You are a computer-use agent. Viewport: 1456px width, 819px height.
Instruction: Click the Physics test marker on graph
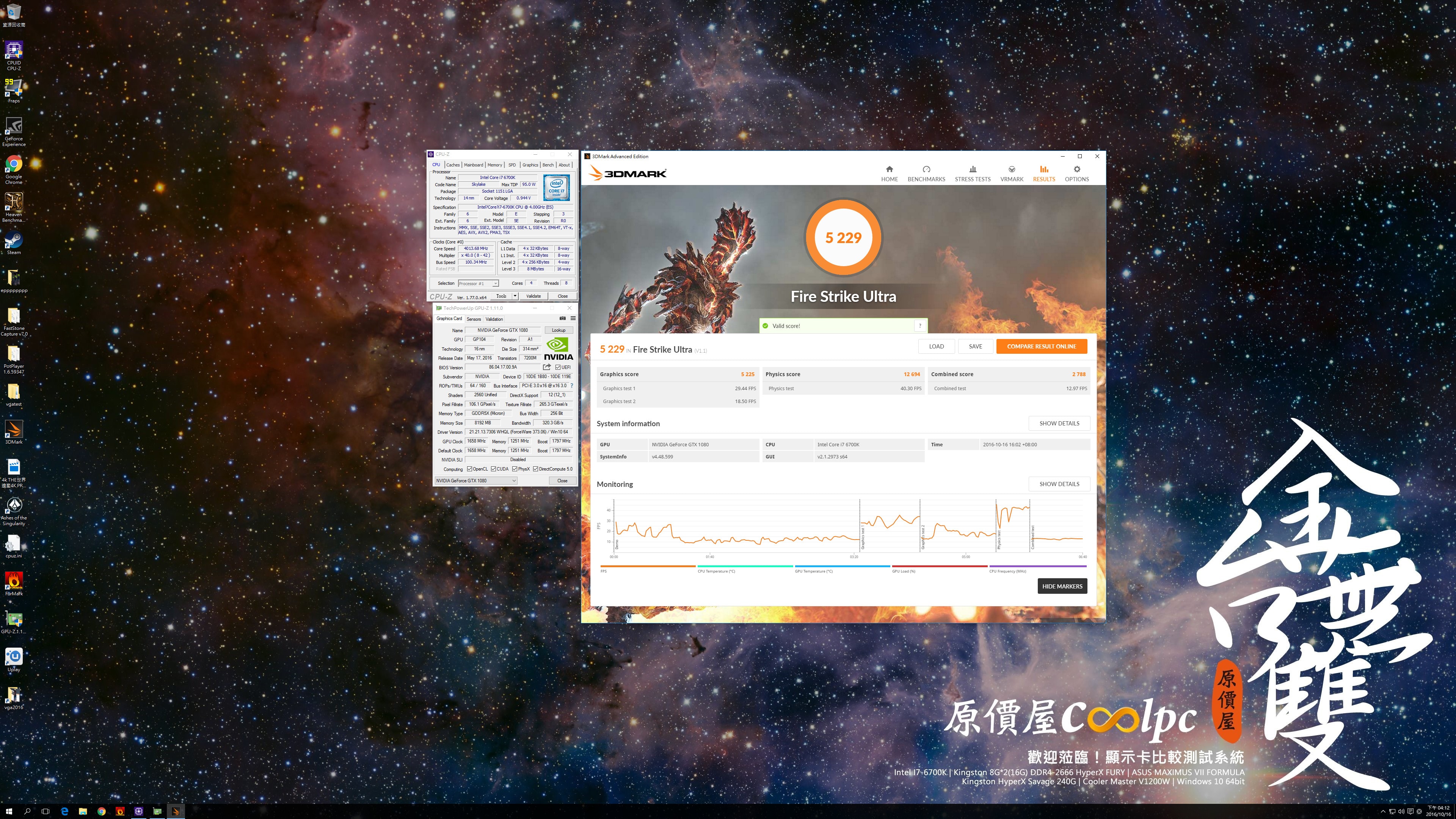(x=999, y=539)
